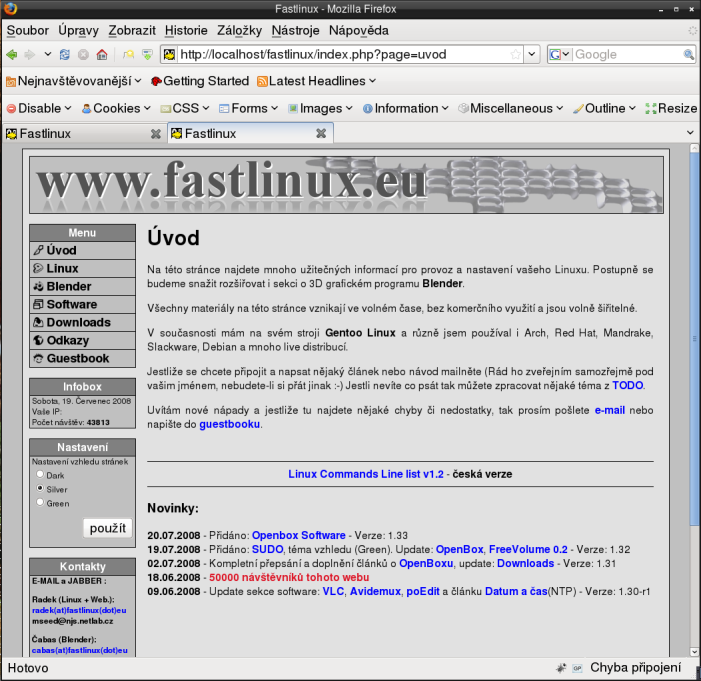
Task: Click the bookmark star in URL bar
Action: [x=515, y=55]
